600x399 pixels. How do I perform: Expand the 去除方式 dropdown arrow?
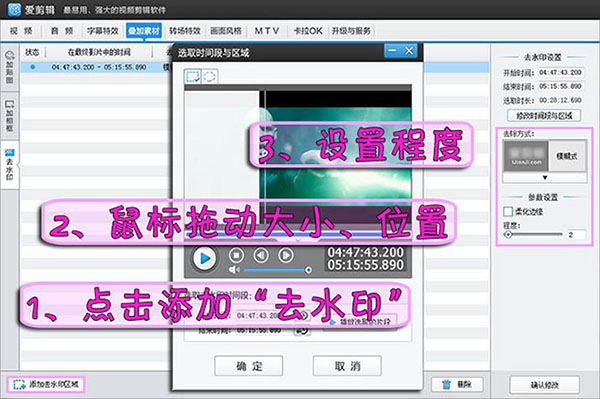click(545, 178)
